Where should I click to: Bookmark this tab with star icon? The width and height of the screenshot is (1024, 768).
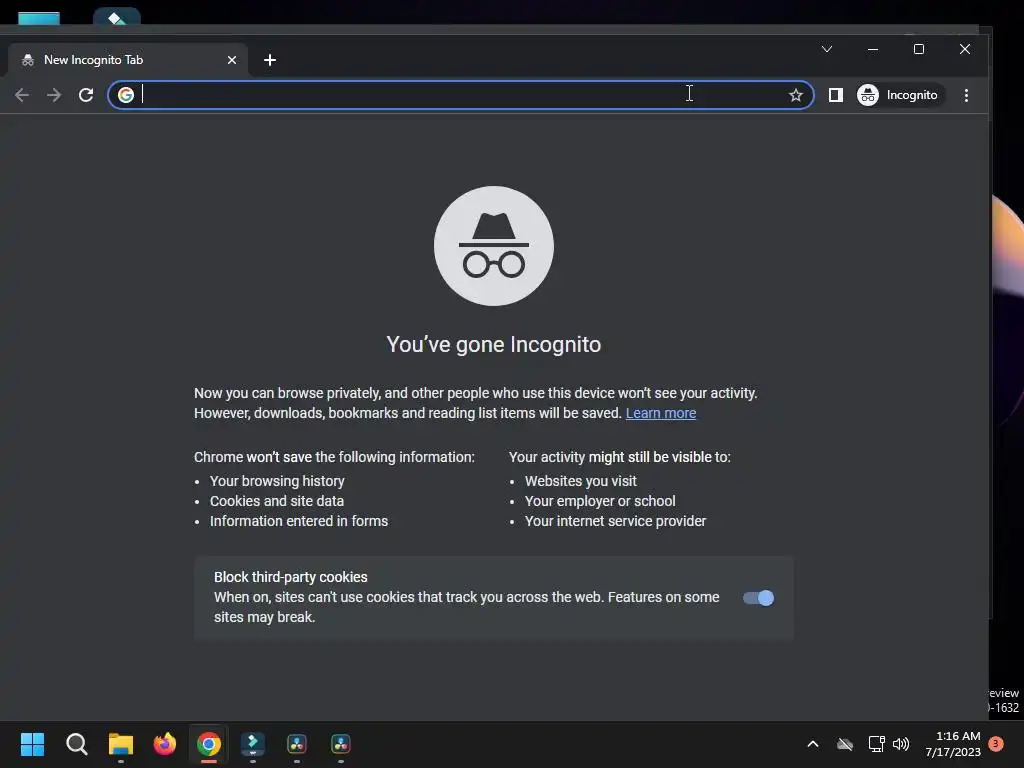(x=795, y=95)
